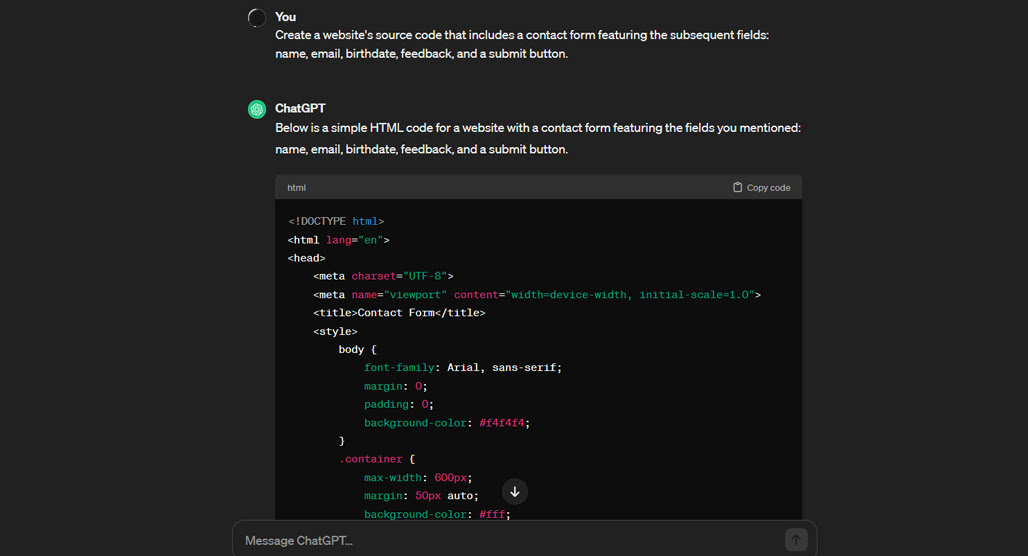Click the user profile avatar circle
The image size is (1028, 556).
(257, 18)
